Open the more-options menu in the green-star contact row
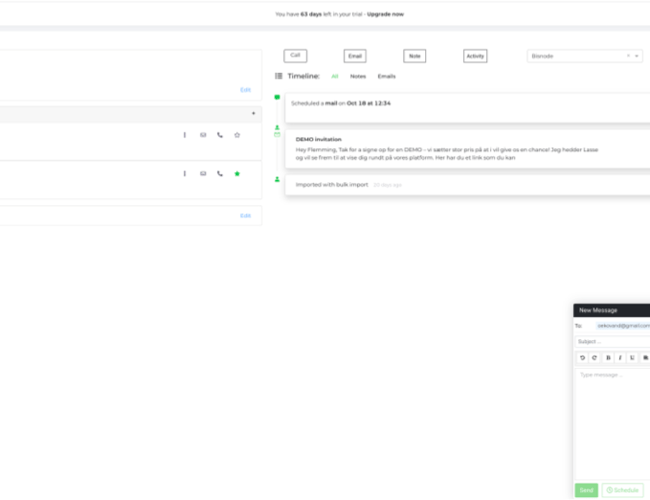Image resolution: width=650 pixels, height=500 pixels. 184,173
